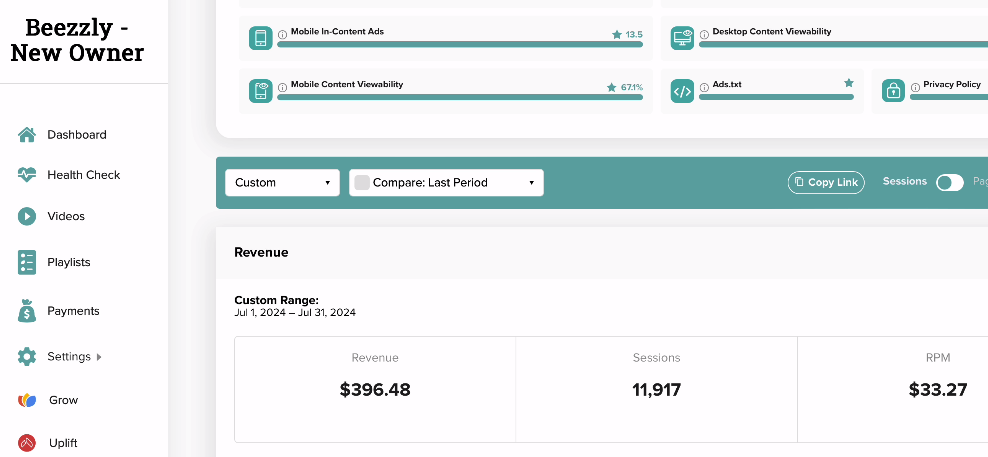The image size is (988, 457).
Task: Click the Copy Link button
Action: point(826,182)
